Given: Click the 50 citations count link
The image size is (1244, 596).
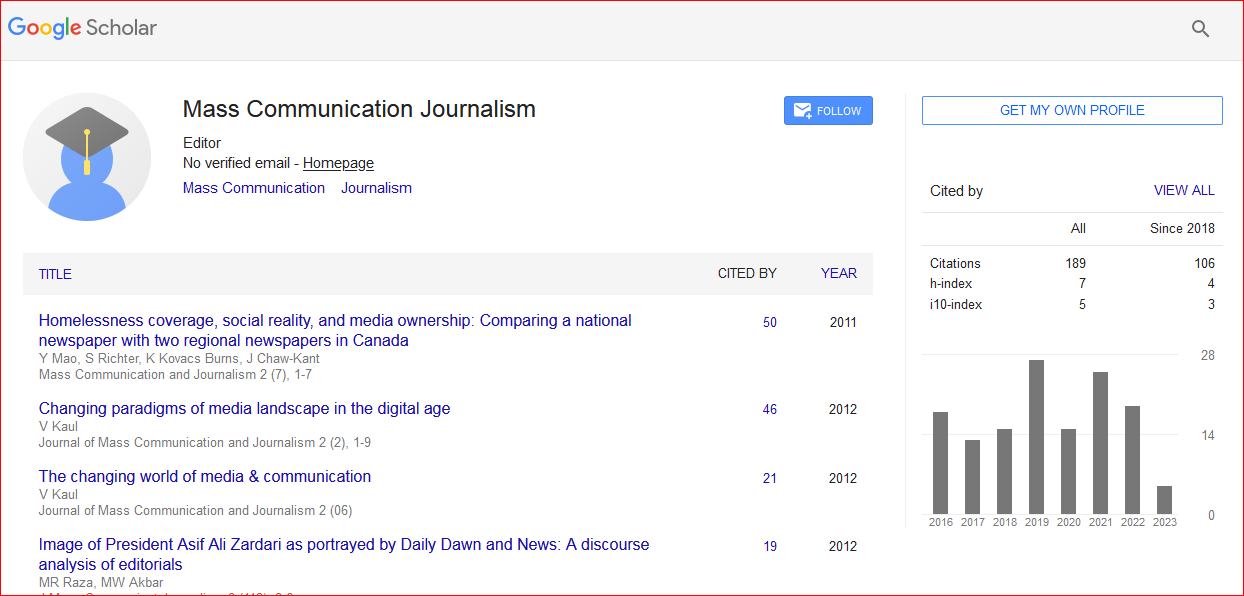Looking at the screenshot, I should (769, 322).
